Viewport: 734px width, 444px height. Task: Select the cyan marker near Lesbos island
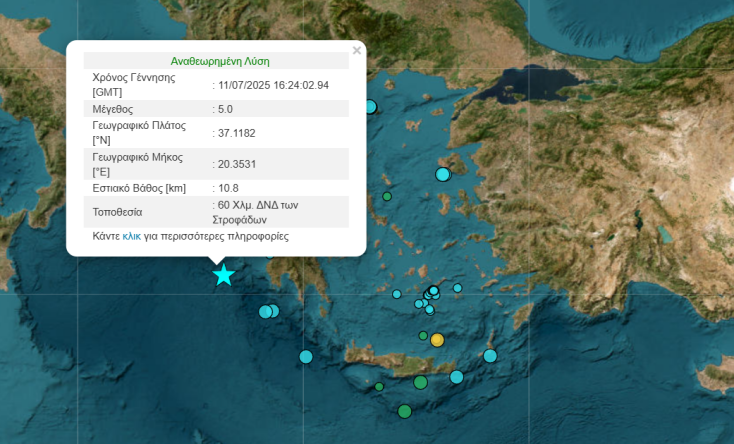click(443, 174)
